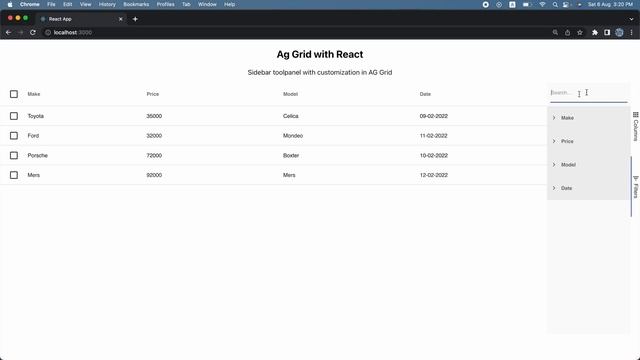Open the History menu

point(107,4)
